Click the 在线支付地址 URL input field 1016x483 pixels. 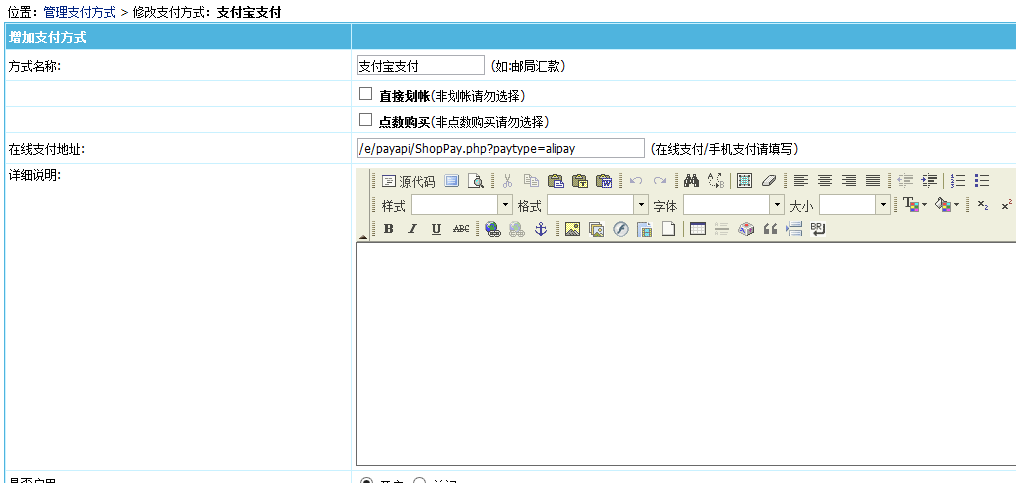[500, 148]
